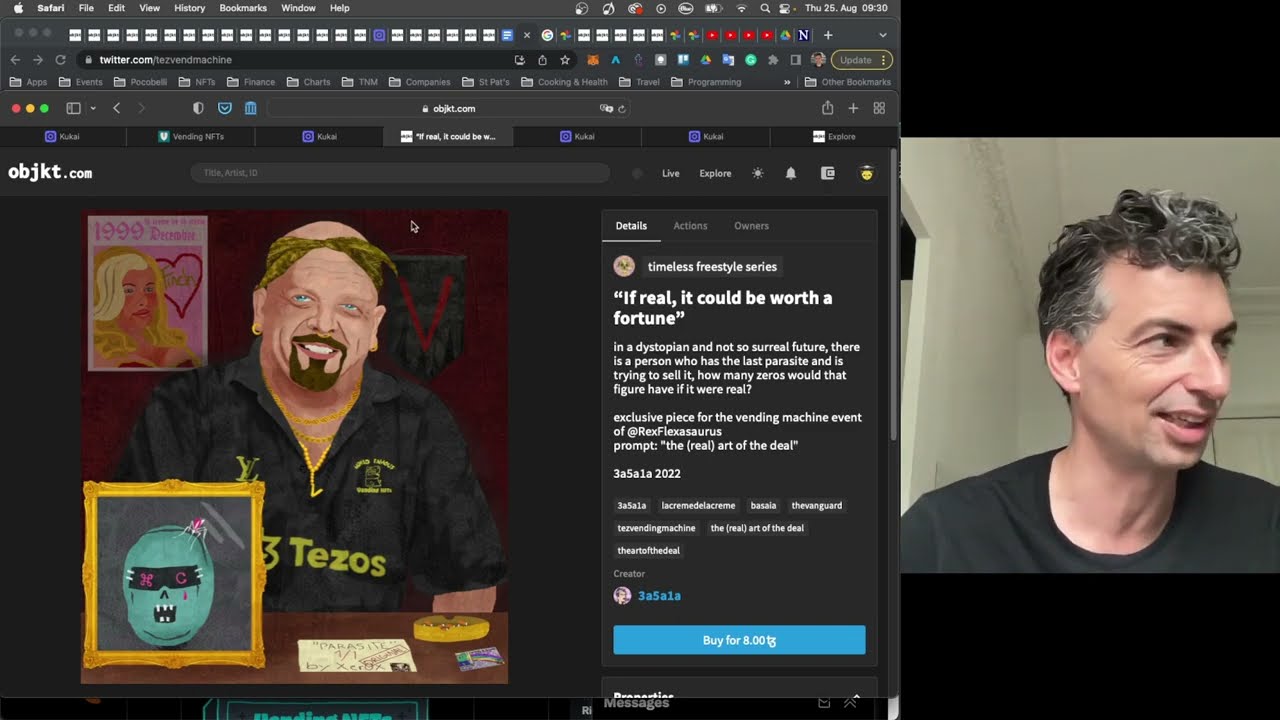Go back in Safari window

pyautogui.click(x=116, y=108)
